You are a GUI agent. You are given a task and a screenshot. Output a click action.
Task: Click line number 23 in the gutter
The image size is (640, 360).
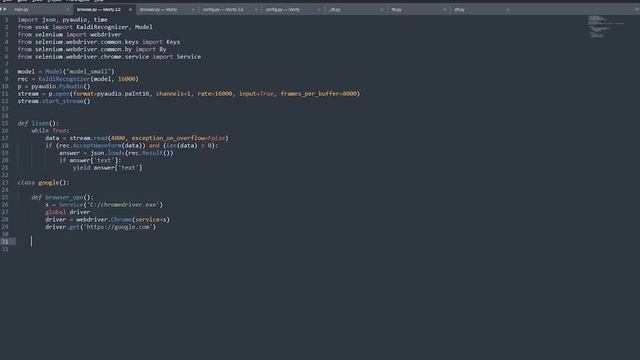(x=5, y=182)
